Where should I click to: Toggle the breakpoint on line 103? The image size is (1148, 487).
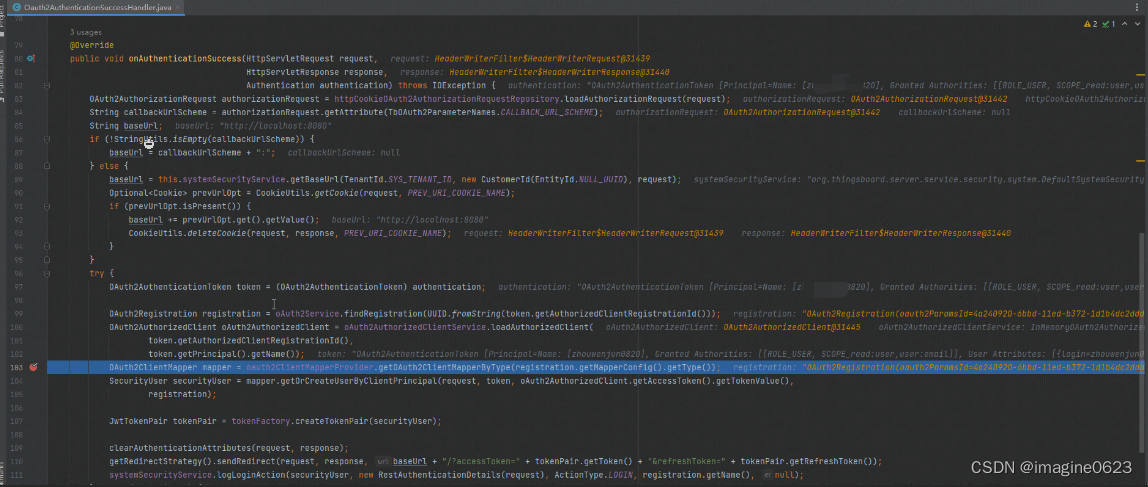33,367
